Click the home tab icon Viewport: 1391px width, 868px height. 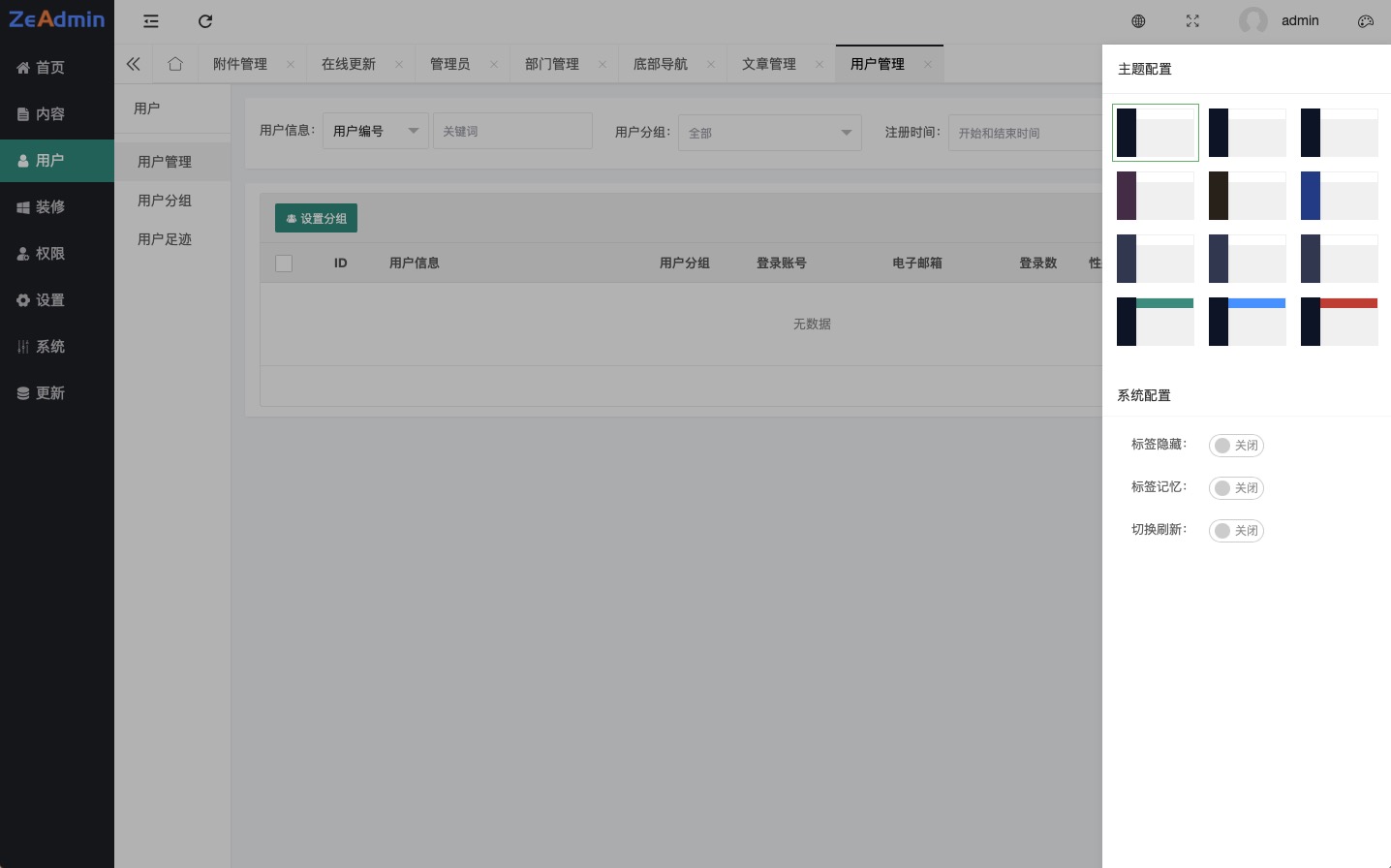click(x=175, y=64)
